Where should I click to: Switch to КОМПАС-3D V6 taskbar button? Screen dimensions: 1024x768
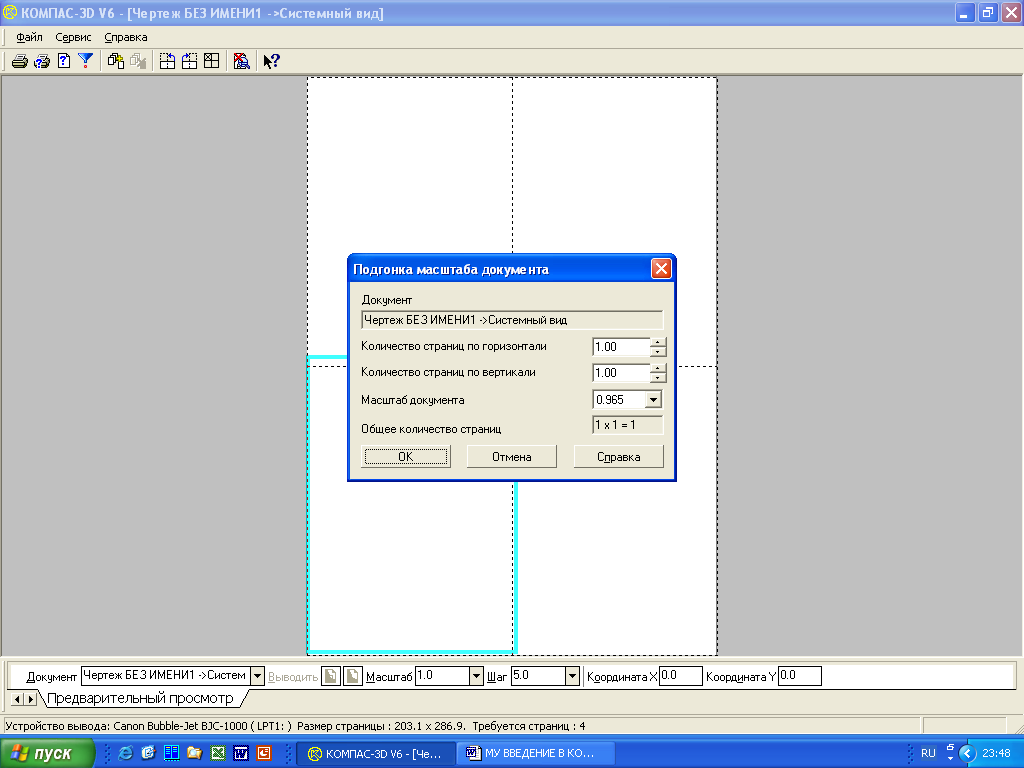[x=376, y=753]
